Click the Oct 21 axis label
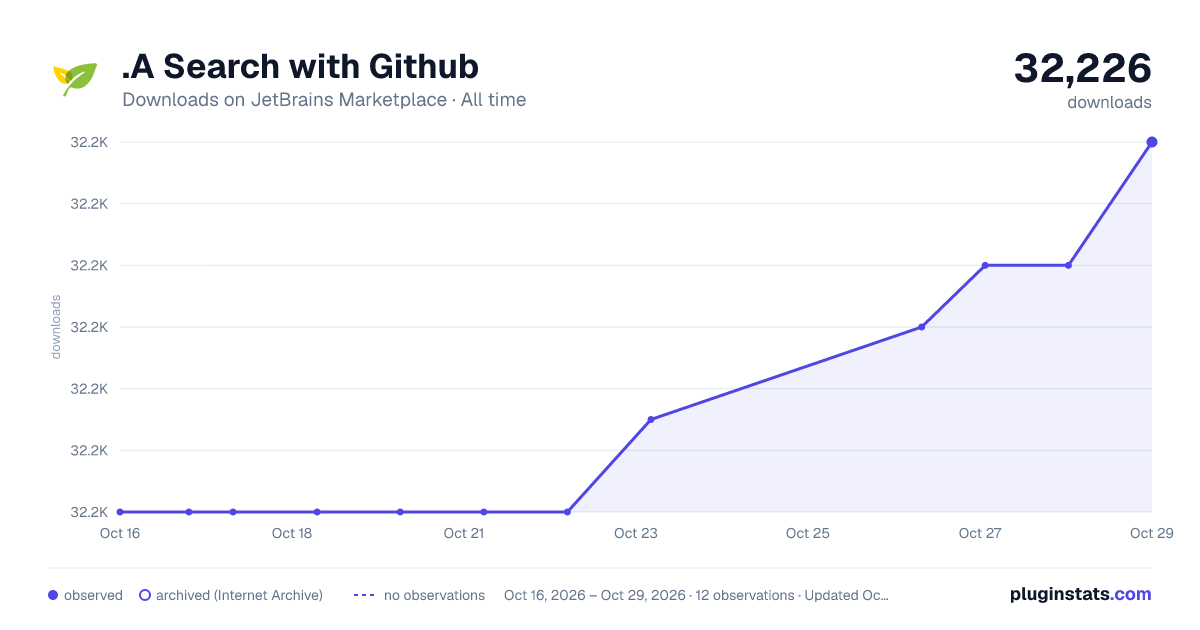The width and height of the screenshot is (1200, 630). pos(464,533)
